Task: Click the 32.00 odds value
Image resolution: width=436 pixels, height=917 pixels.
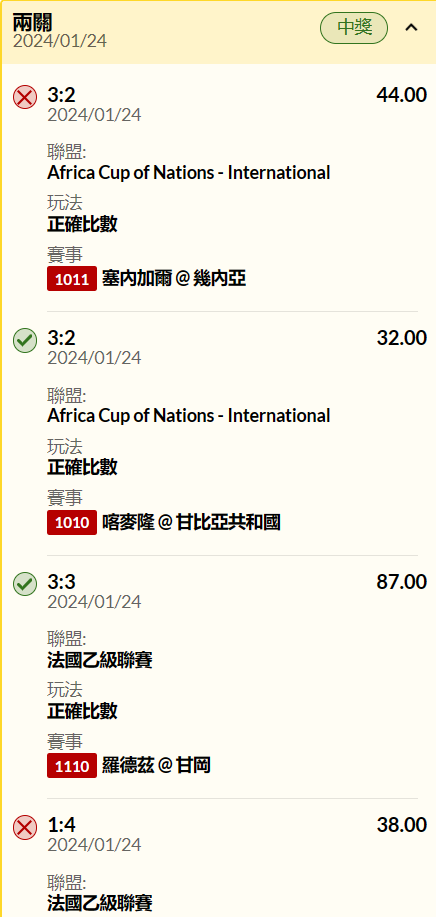Action: coord(402,338)
